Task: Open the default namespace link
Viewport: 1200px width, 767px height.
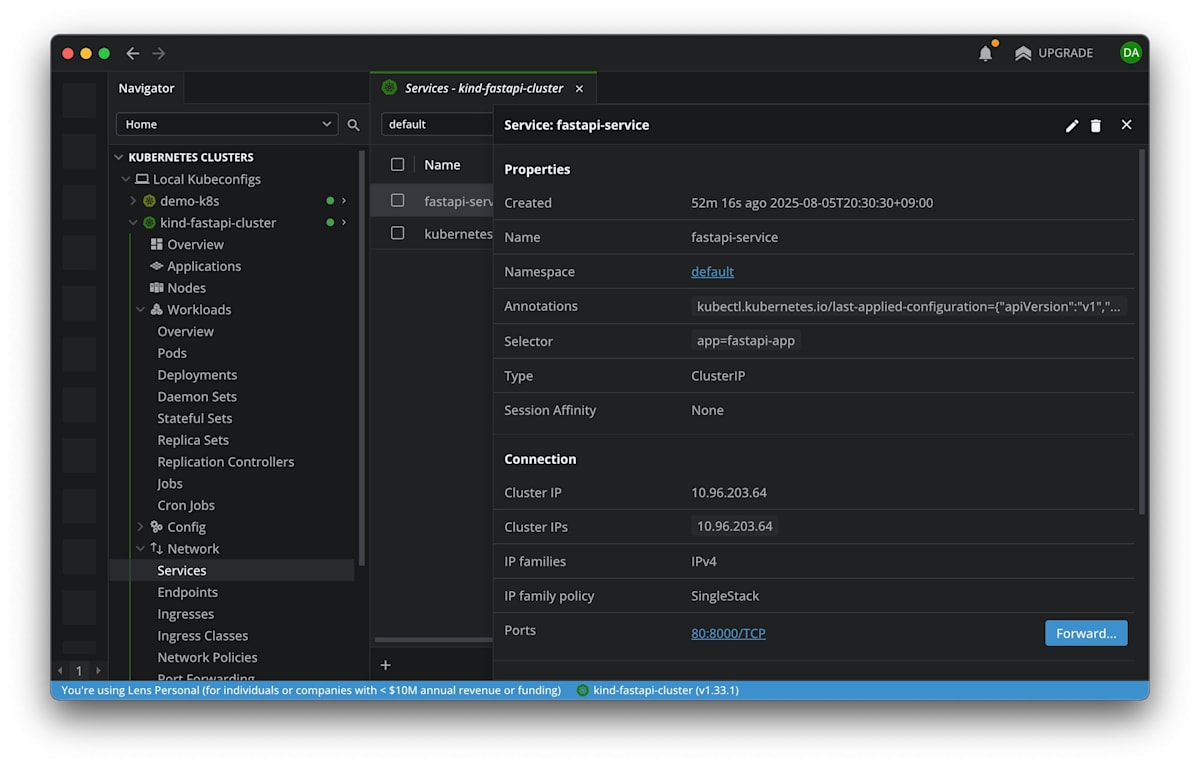Action: 712,272
